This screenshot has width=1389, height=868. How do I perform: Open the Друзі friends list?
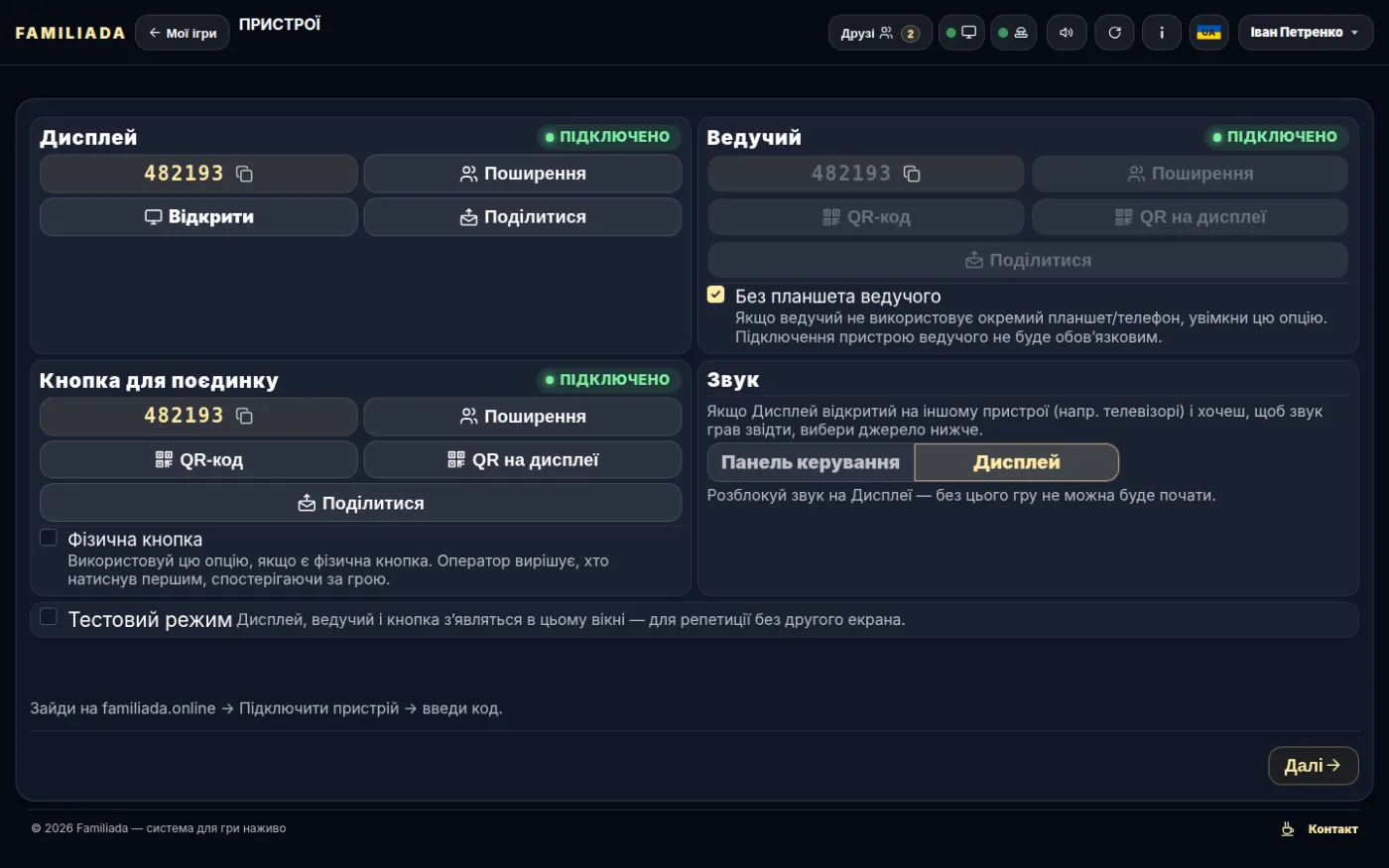tap(880, 33)
